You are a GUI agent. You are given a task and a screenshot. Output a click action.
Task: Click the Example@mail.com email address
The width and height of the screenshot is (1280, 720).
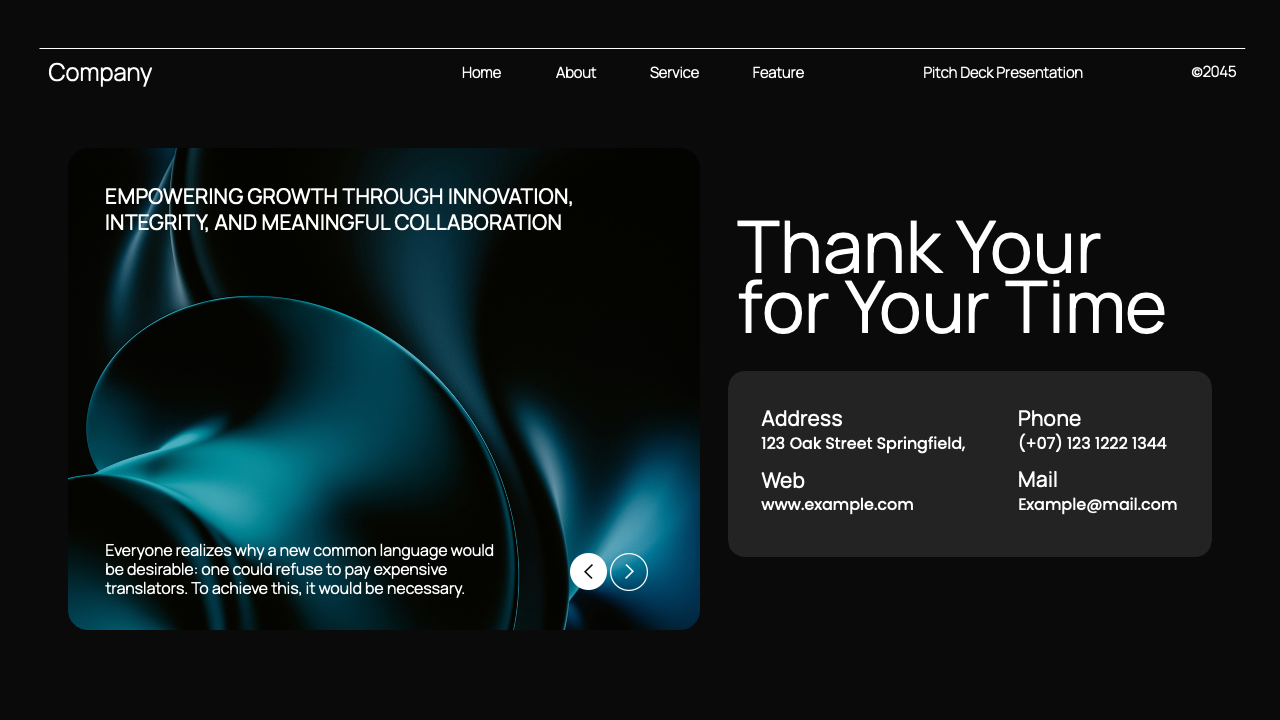(x=1097, y=505)
